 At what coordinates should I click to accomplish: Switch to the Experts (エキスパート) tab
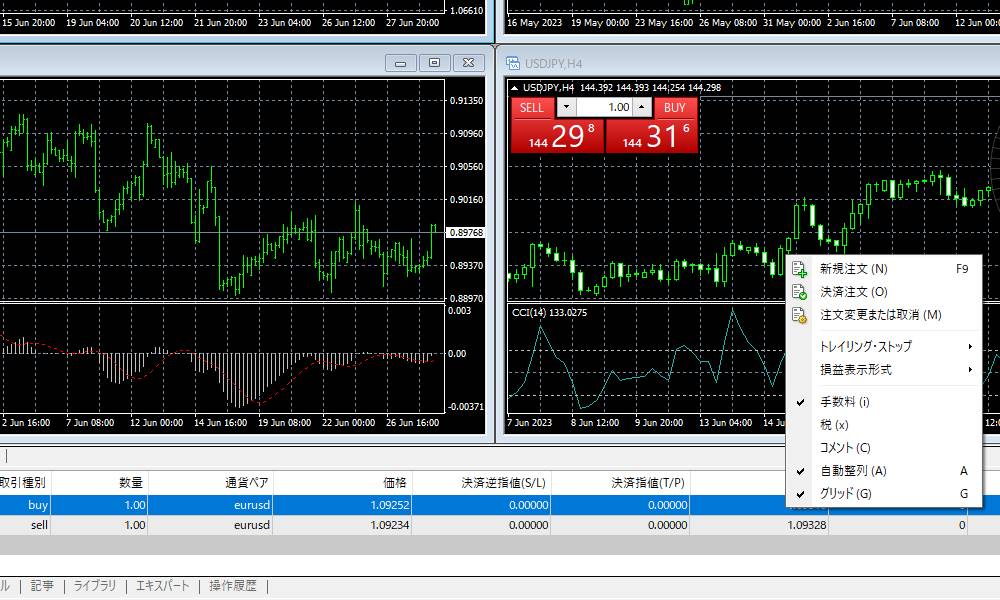click(162, 586)
